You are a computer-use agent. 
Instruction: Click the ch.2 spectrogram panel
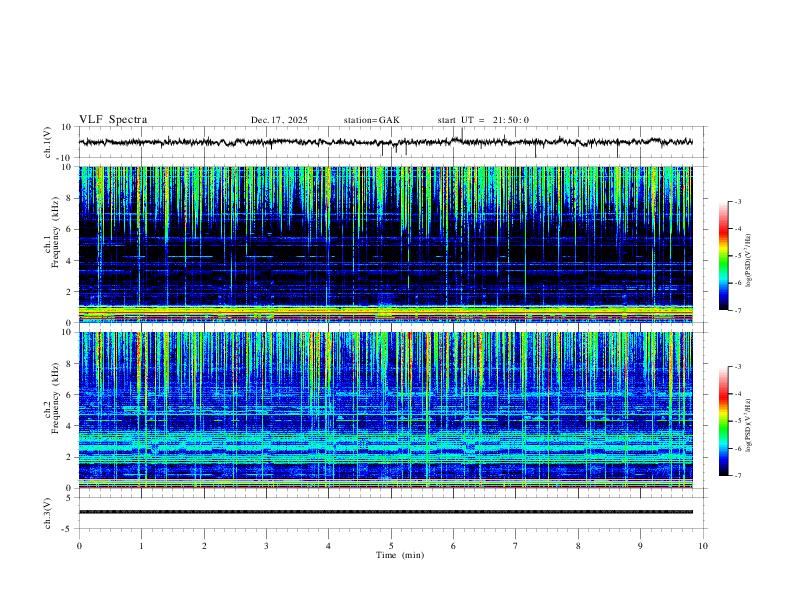(x=386, y=410)
